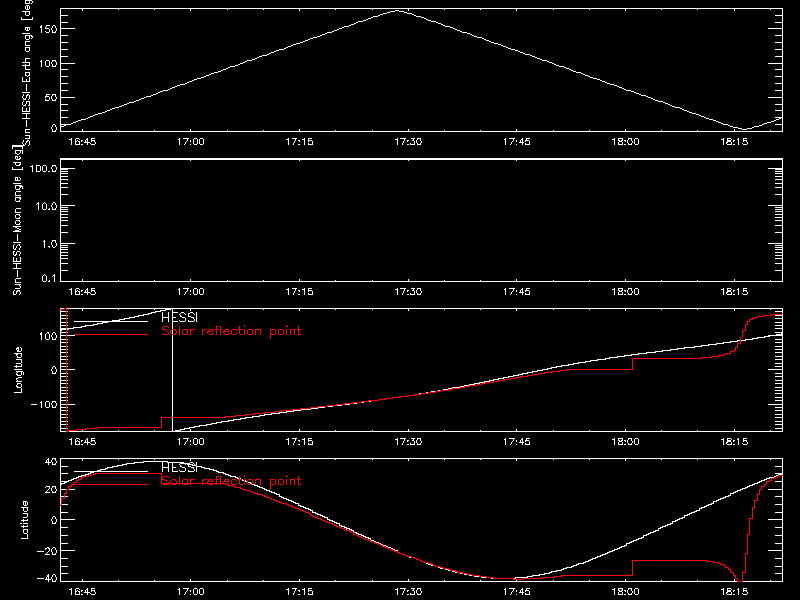Viewport: 800px width, 600px height.
Task: Click tick label 1.0 on Moon angle axis
Action: click(49, 244)
